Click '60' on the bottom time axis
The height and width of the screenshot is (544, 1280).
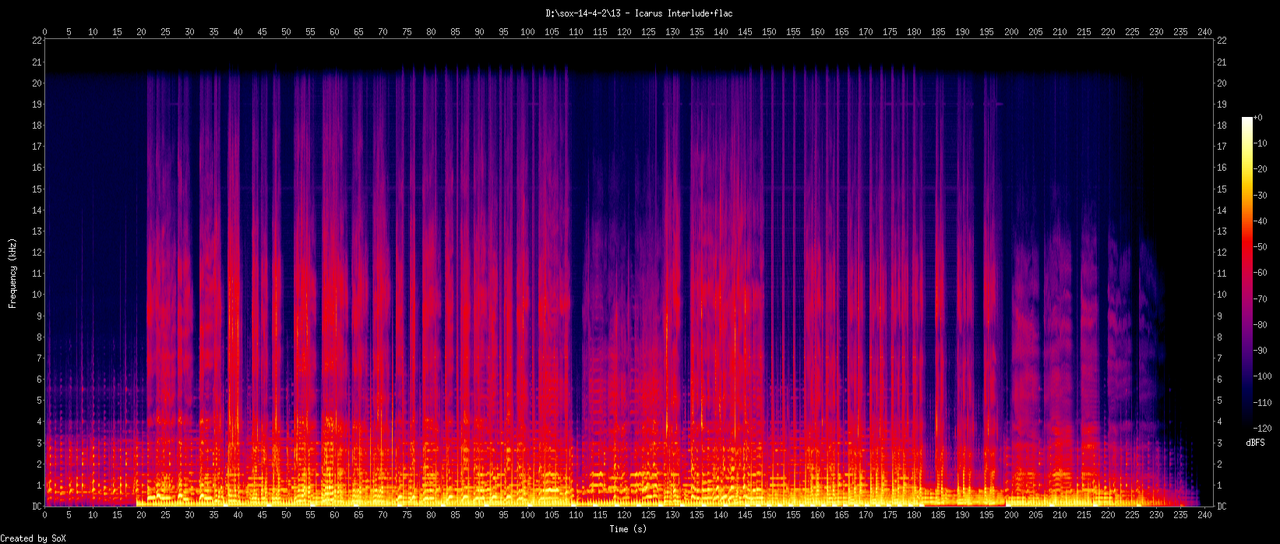click(x=334, y=517)
